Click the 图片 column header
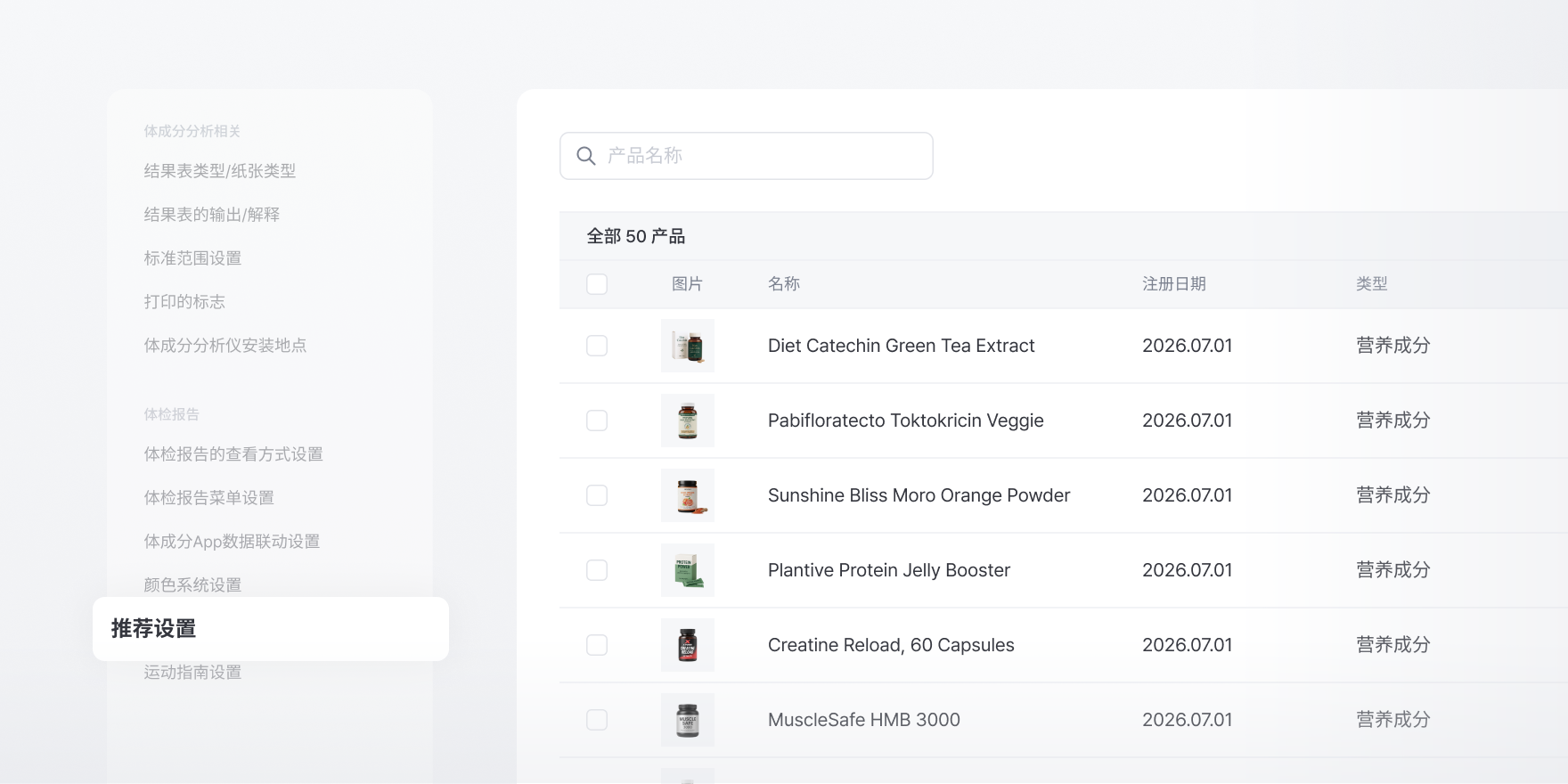1568x784 pixels. (687, 284)
